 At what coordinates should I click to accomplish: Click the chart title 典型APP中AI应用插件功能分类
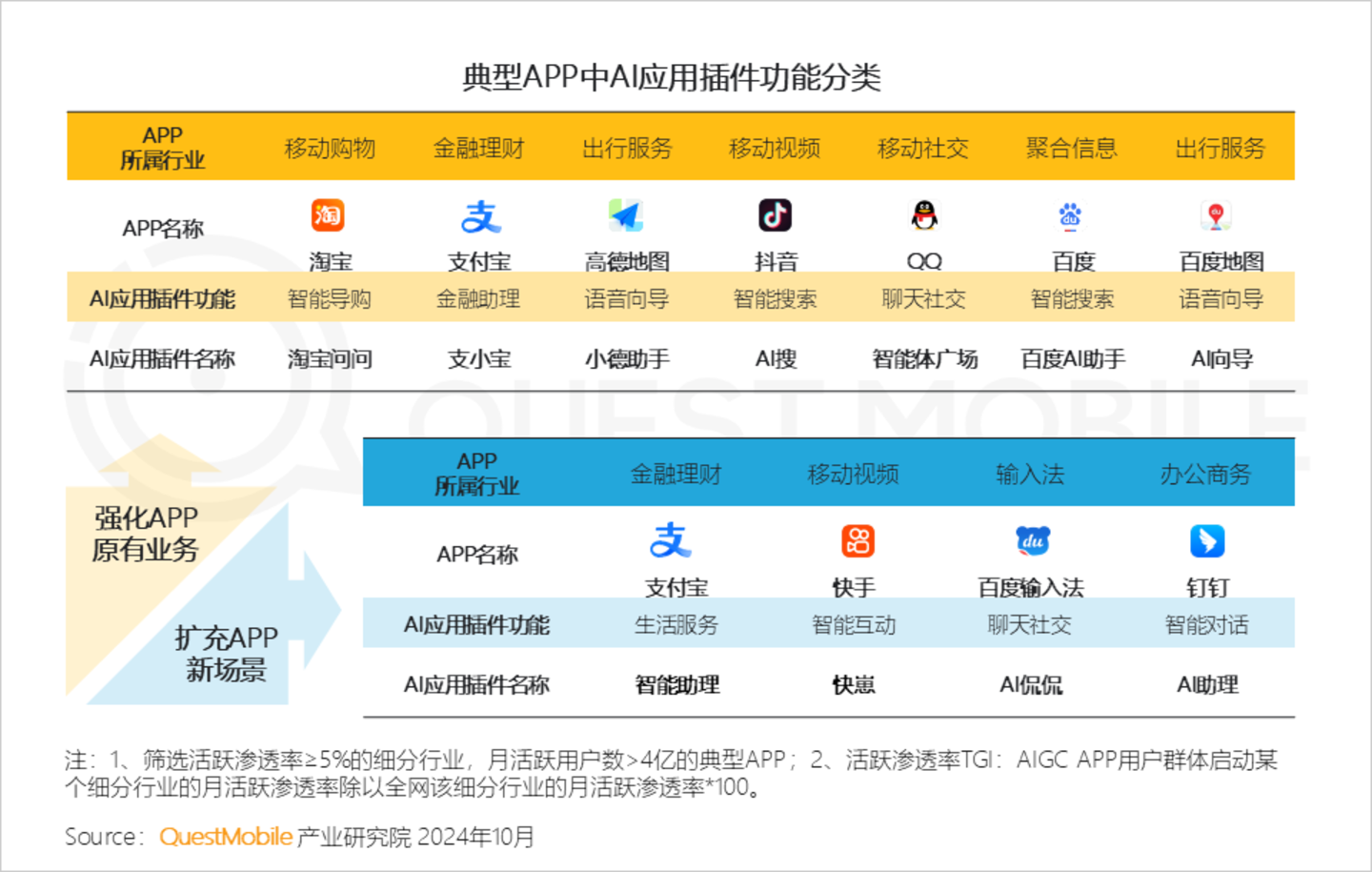(672, 77)
